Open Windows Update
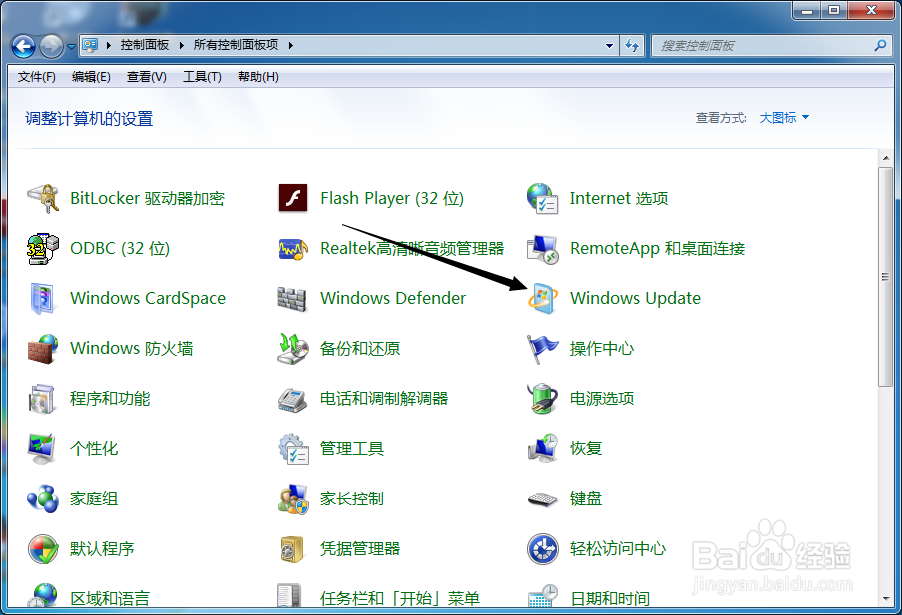The height and width of the screenshot is (615, 902). pos(634,298)
